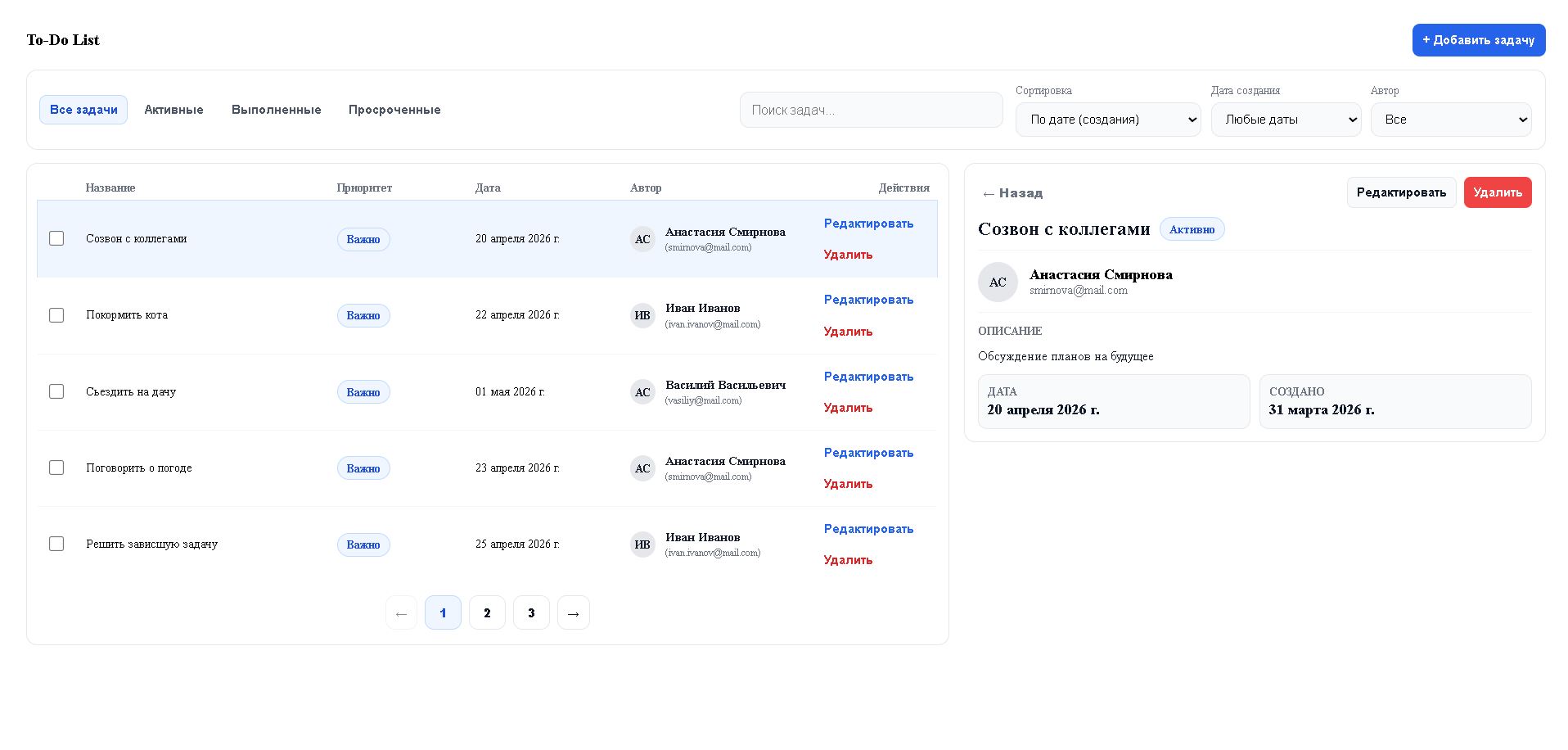
Task: Click the Поиск задач search field
Action: click(871, 110)
